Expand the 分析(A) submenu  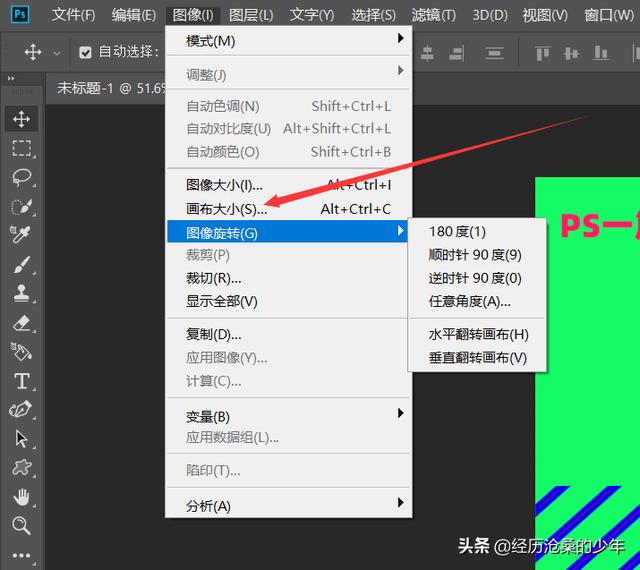[x=288, y=505]
